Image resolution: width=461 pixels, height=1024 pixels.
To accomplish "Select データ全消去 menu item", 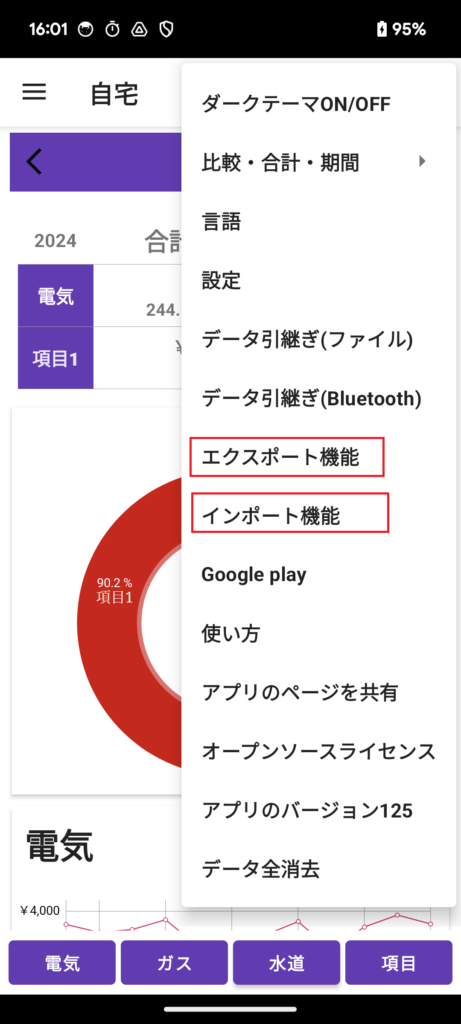I will click(318, 869).
